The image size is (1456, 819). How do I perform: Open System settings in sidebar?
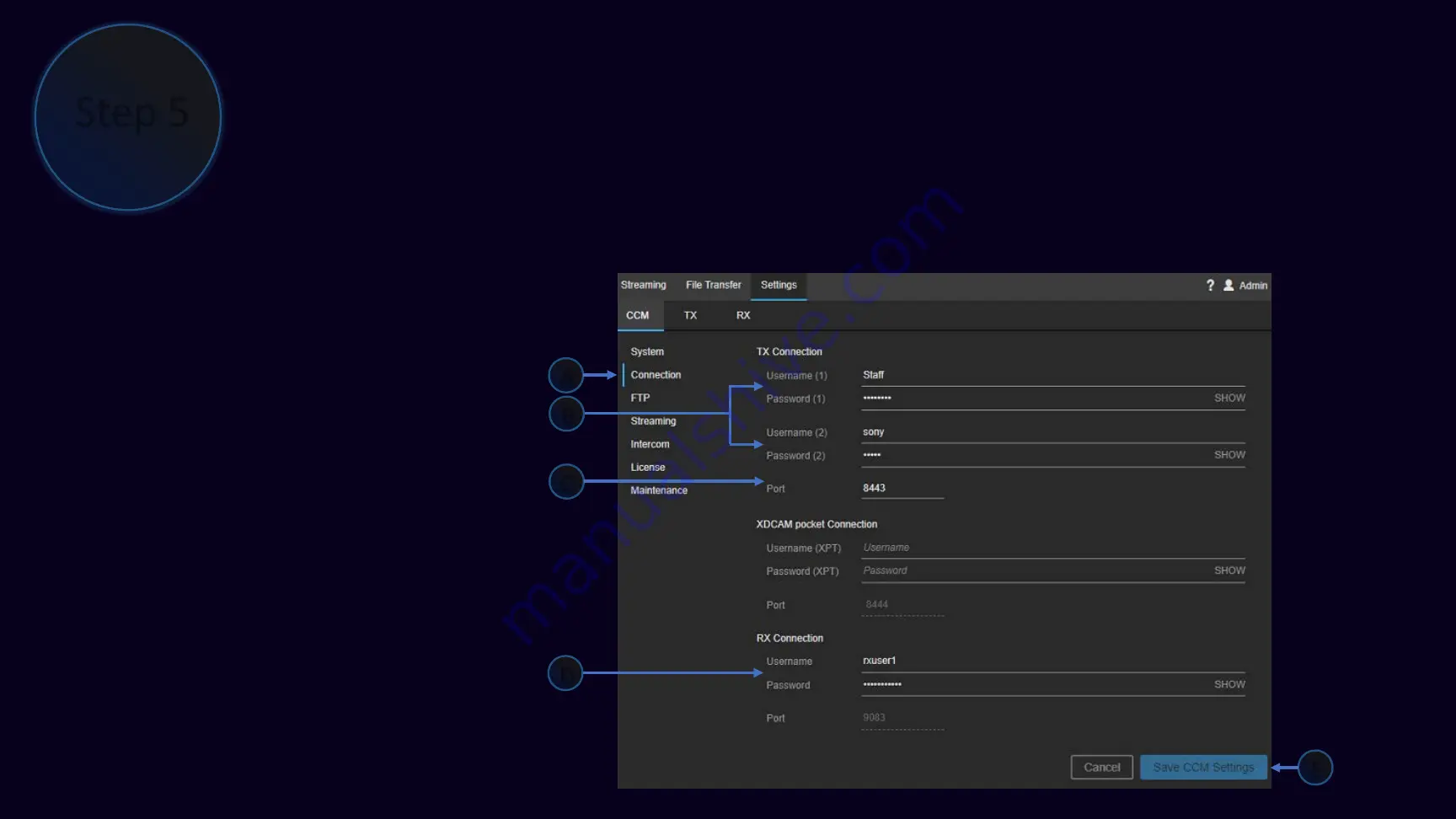coord(647,352)
